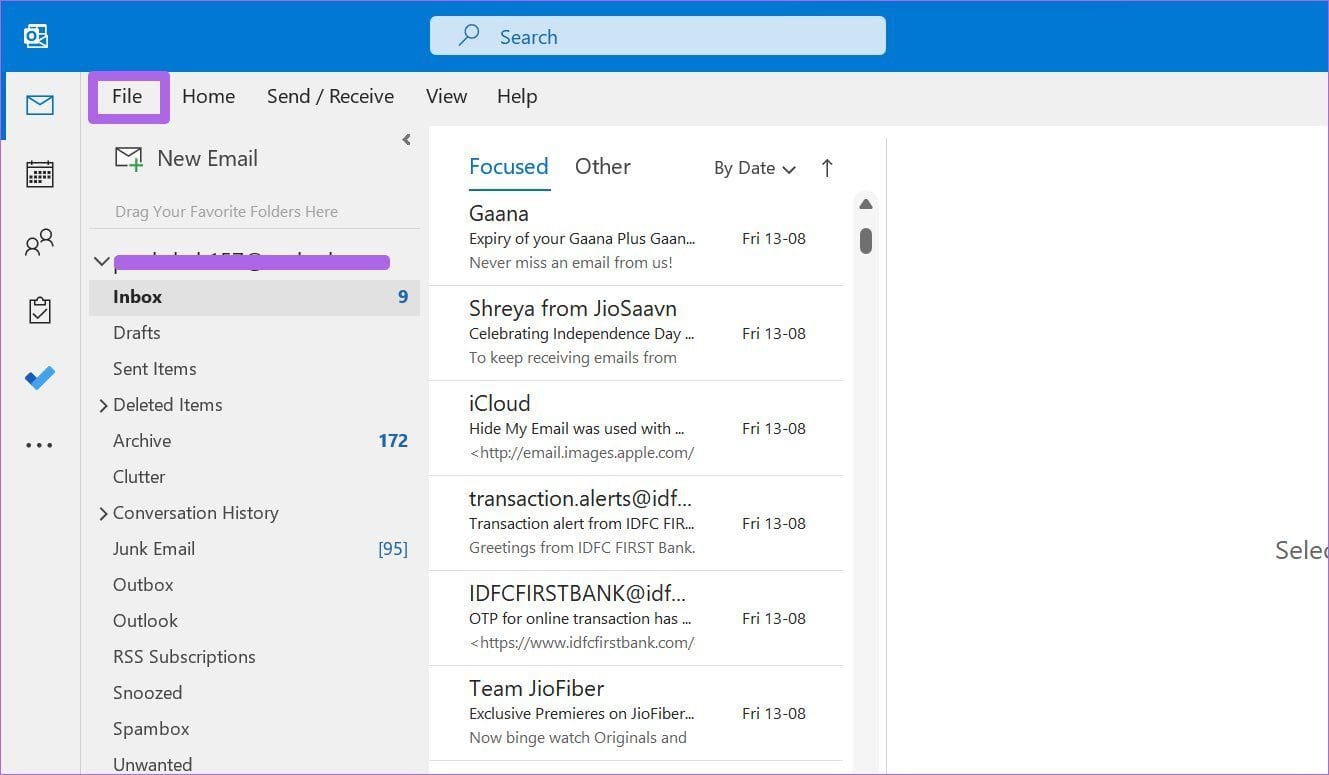Open the Tasks clipboard icon
The width and height of the screenshot is (1329, 775).
[x=40, y=310]
